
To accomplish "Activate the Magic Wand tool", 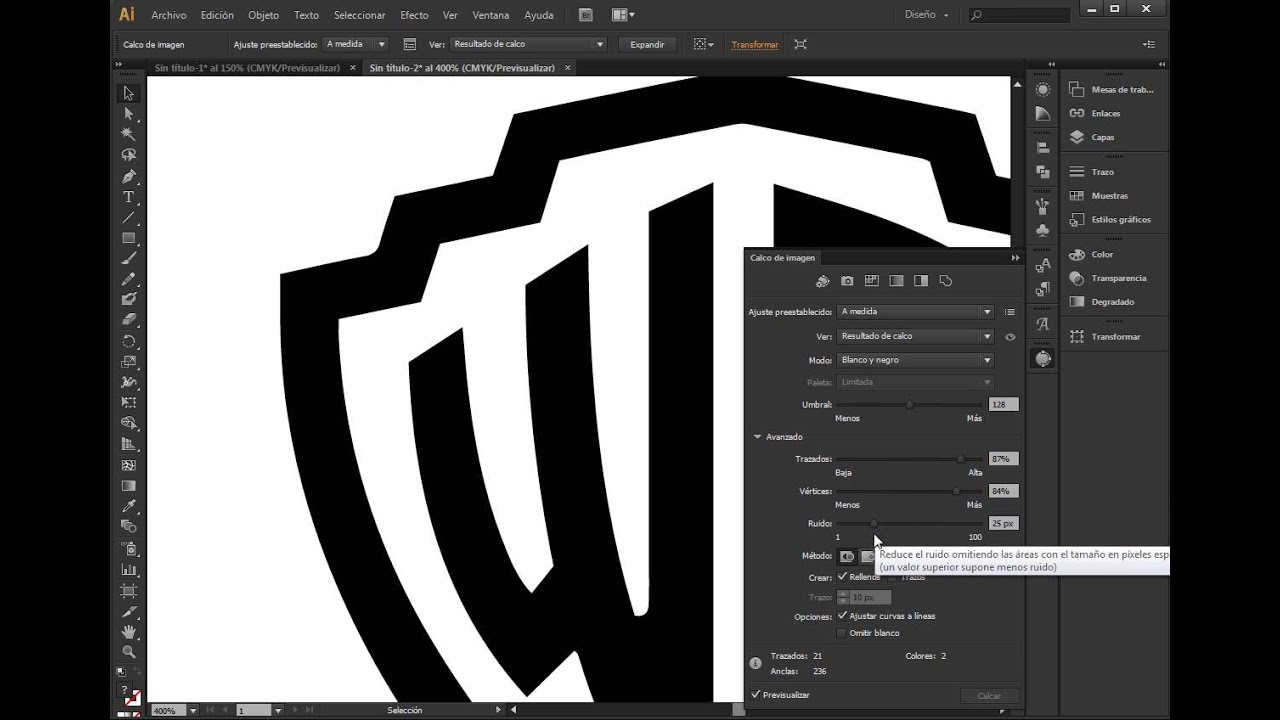I will point(127,133).
